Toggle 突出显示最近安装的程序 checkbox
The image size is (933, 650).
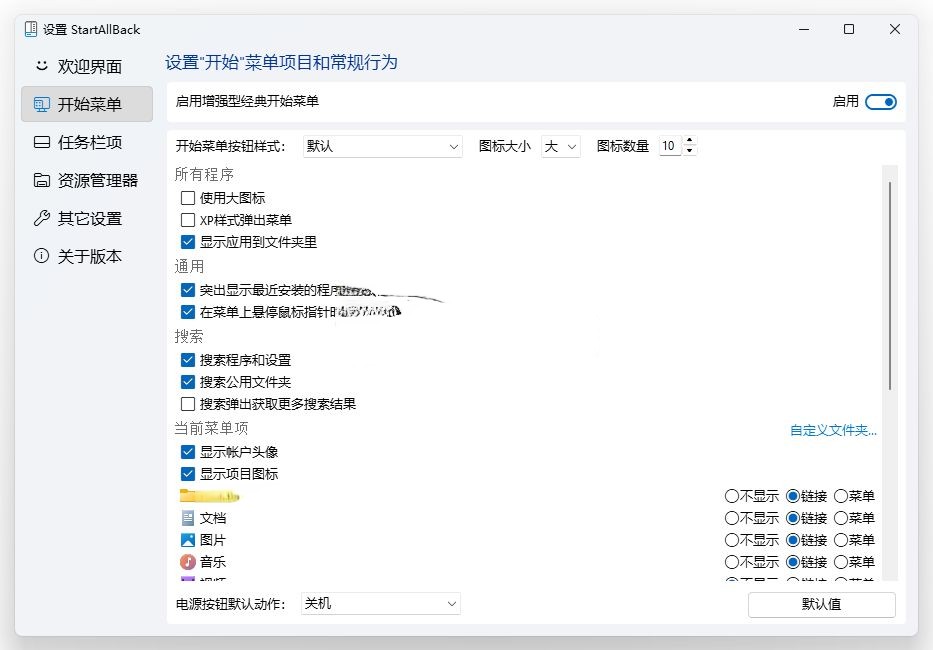tap(187, 290)
